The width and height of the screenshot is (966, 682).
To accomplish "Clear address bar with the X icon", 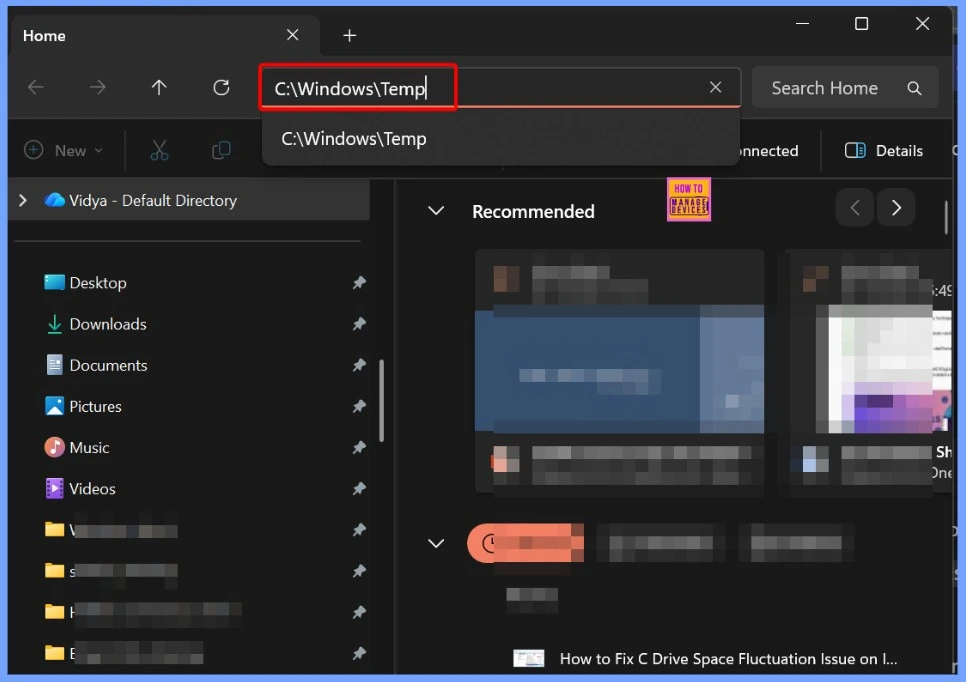I will click(x=715, y=88).
